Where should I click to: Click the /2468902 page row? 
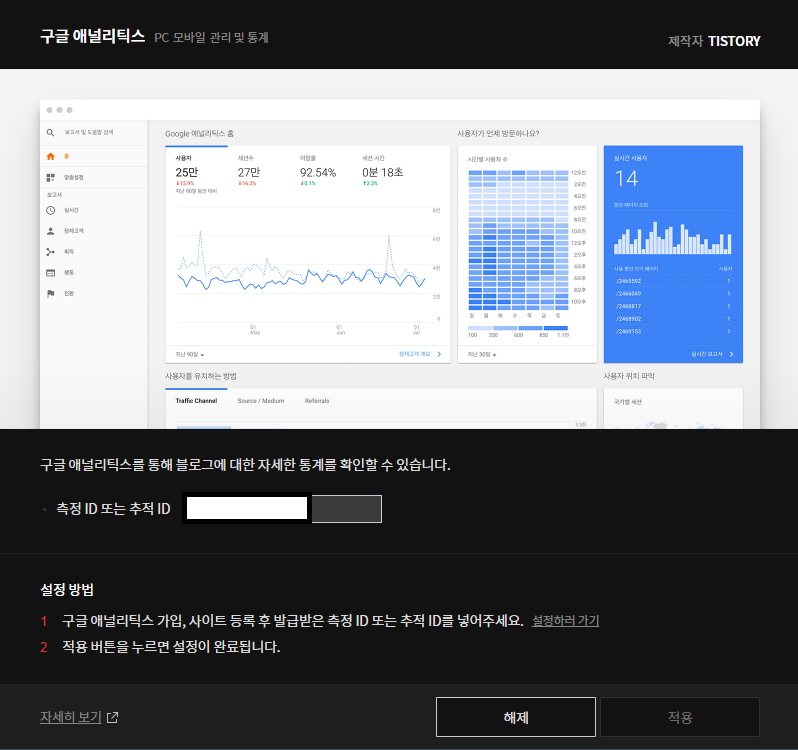673,319
